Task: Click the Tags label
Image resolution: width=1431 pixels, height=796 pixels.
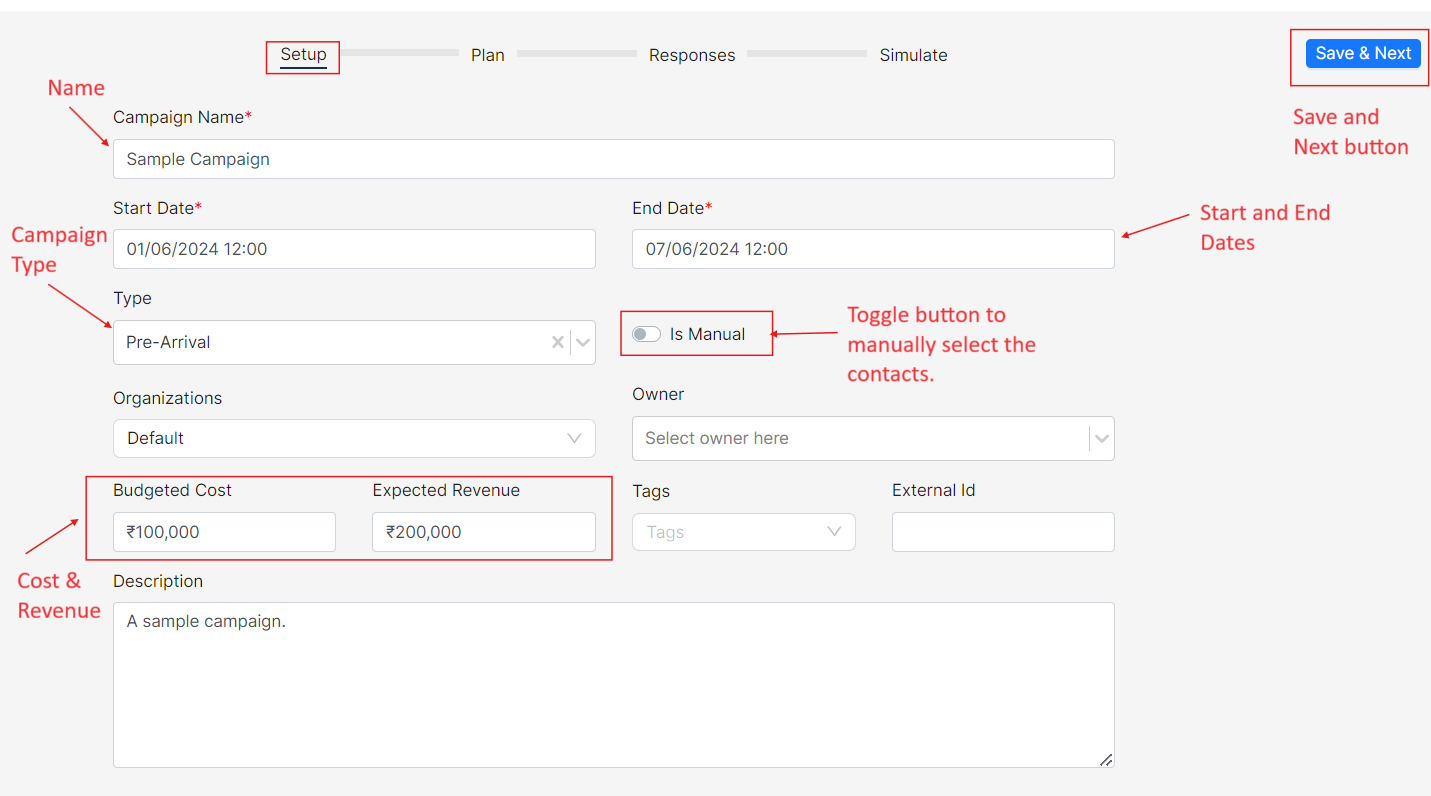Action: [651, 491]
